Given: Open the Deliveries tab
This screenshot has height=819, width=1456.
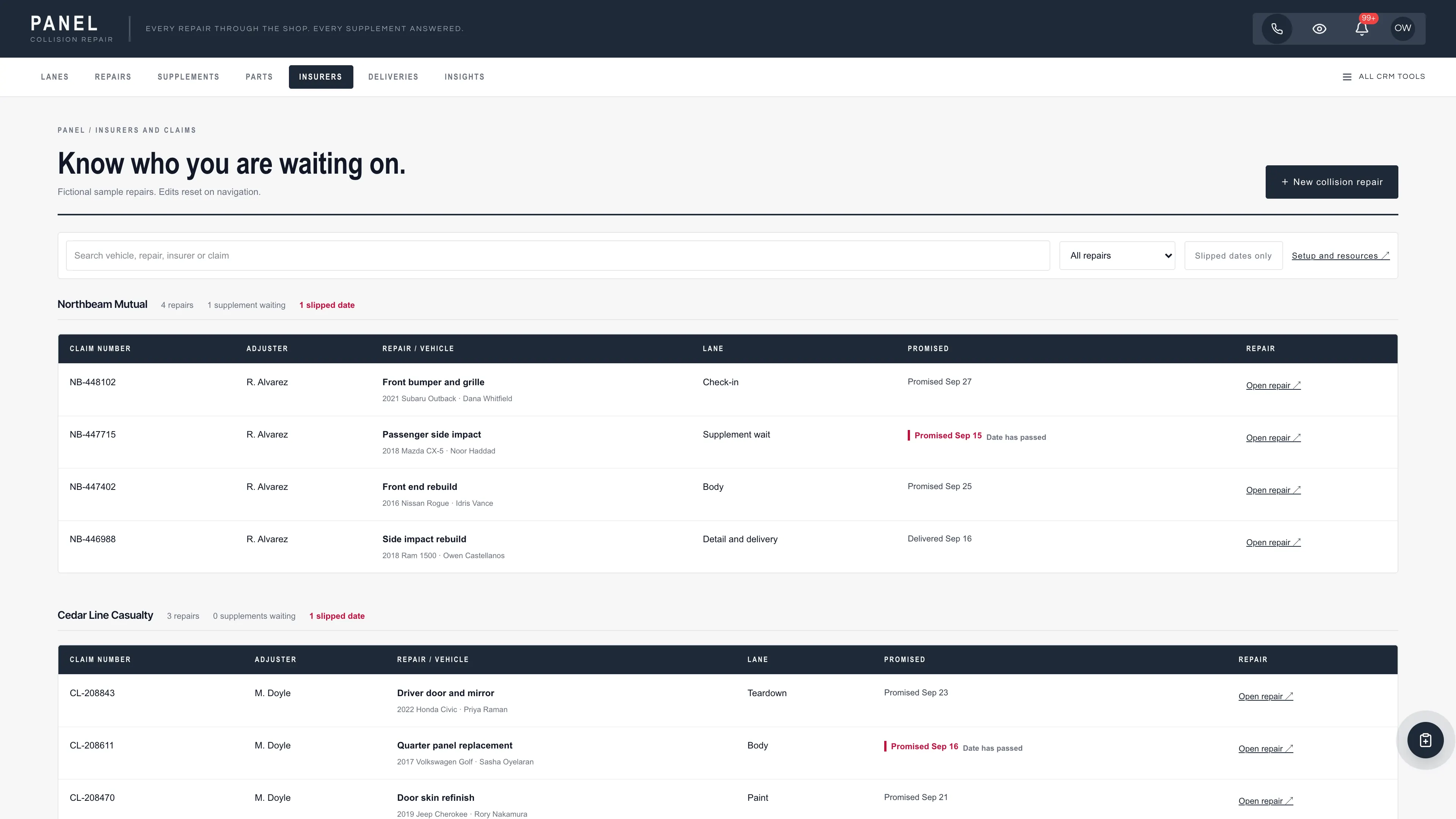Looking at the screenshot, I should coord(394,77).
